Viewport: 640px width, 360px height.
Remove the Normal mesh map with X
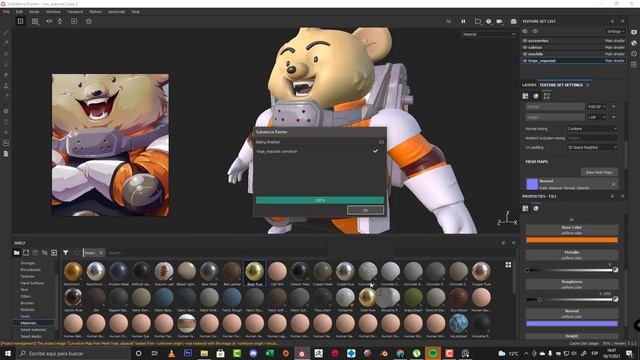[613, 184]
